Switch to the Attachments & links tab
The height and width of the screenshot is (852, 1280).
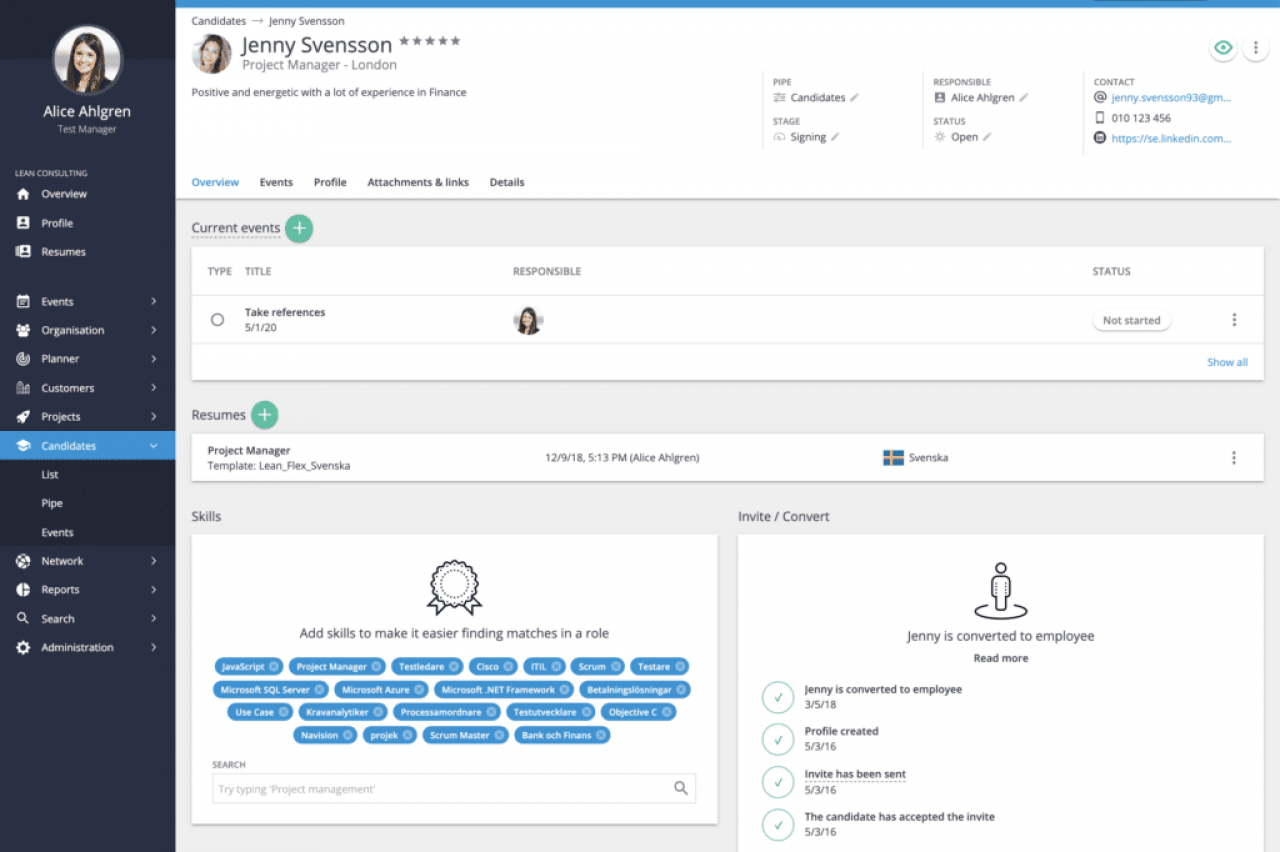point(417,182)
